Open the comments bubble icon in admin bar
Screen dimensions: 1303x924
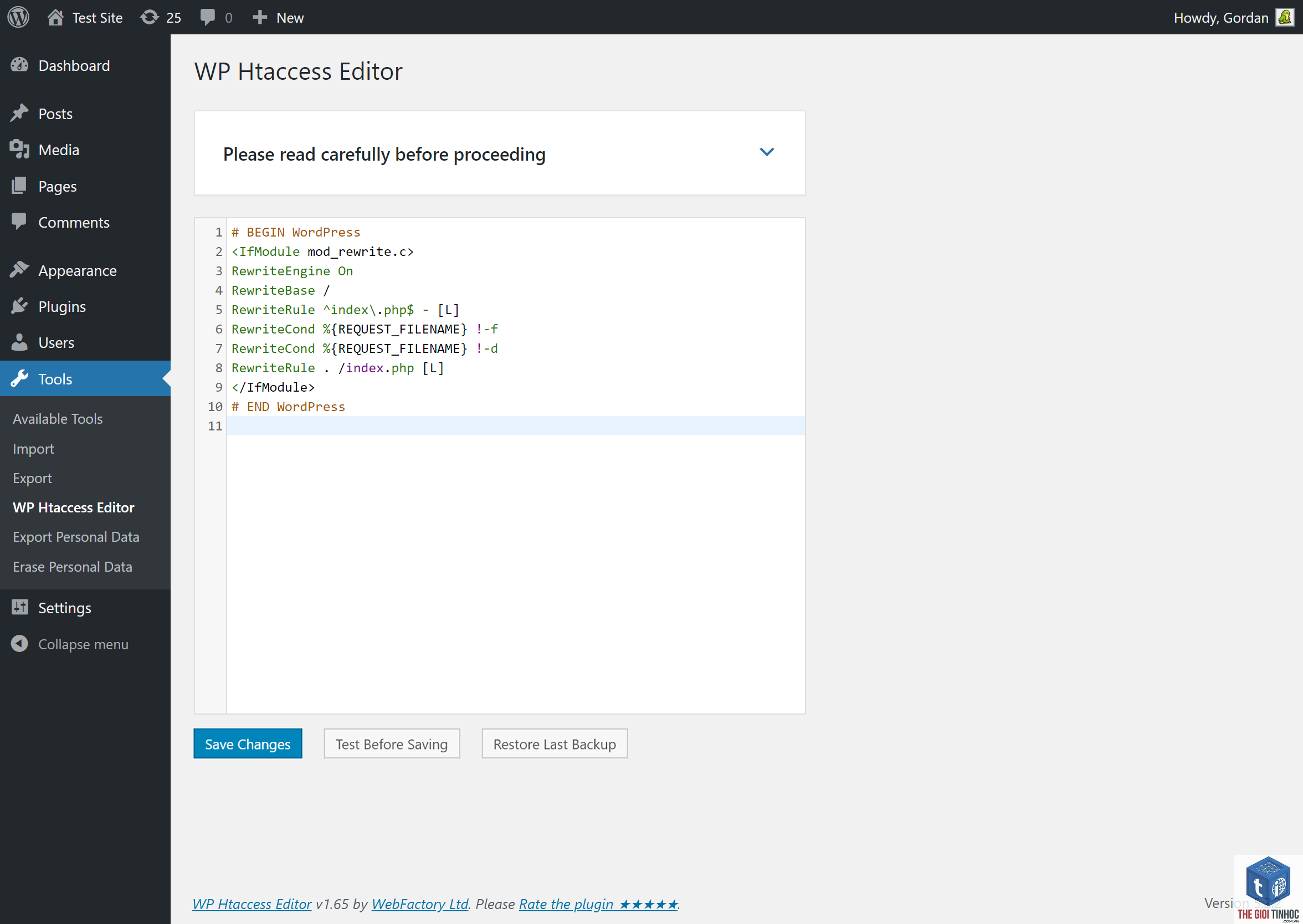click(x=208, y=17)
